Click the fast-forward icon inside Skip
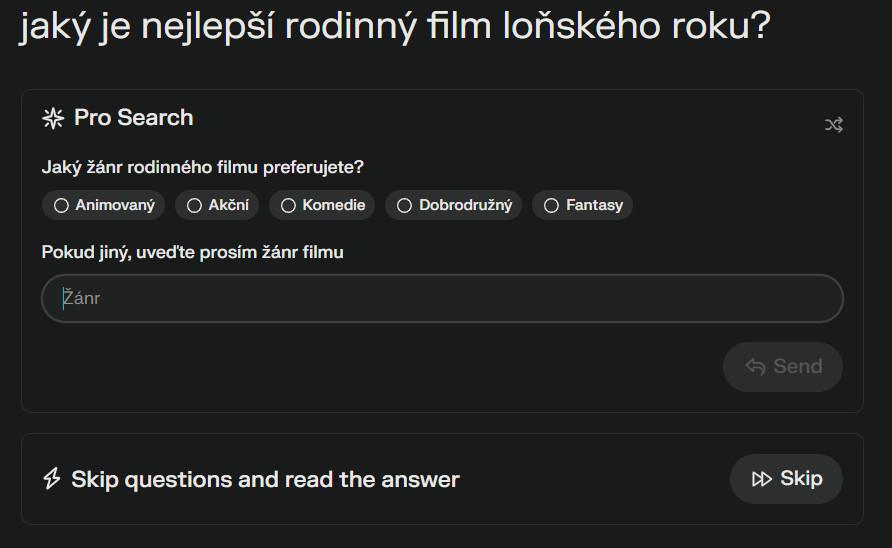 (761, 479)
